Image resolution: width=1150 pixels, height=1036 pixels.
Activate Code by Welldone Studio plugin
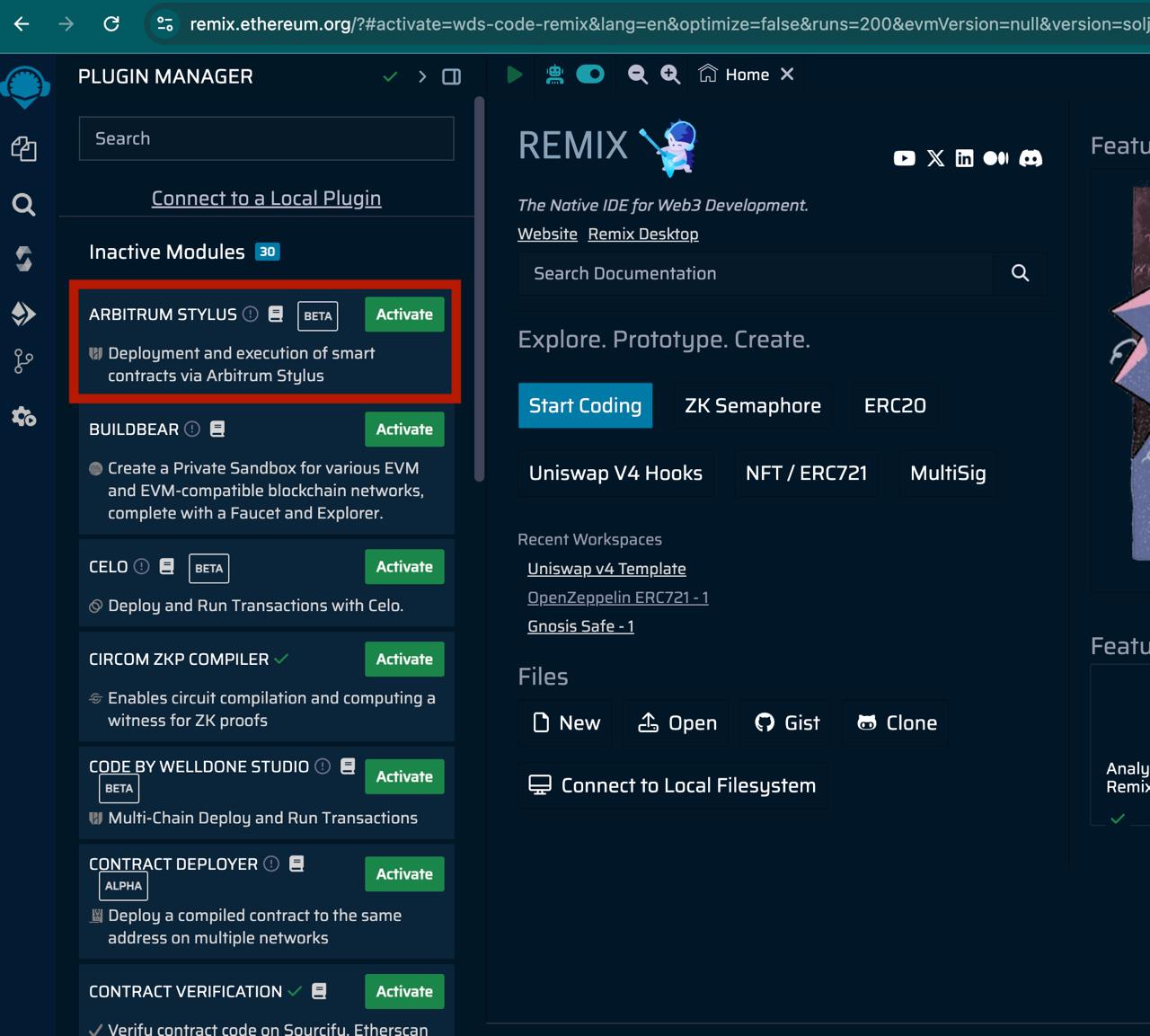pyautogui.click(x=404, y=777)
